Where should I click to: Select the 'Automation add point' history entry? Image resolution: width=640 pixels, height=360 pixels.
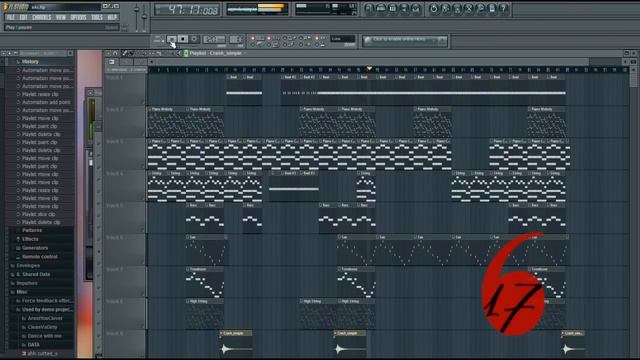click(46, 102)
